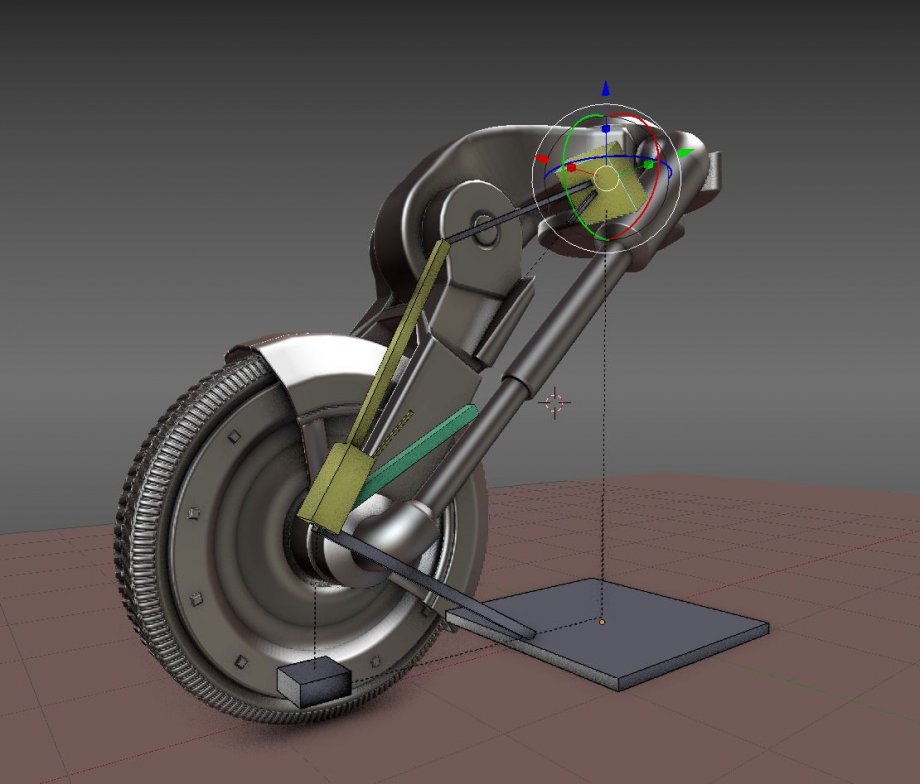Image resolution: width=920 pixels, height=784 pixels.
Task: Click the green Y-axis arrow of the manipulator
Action: 687,151
